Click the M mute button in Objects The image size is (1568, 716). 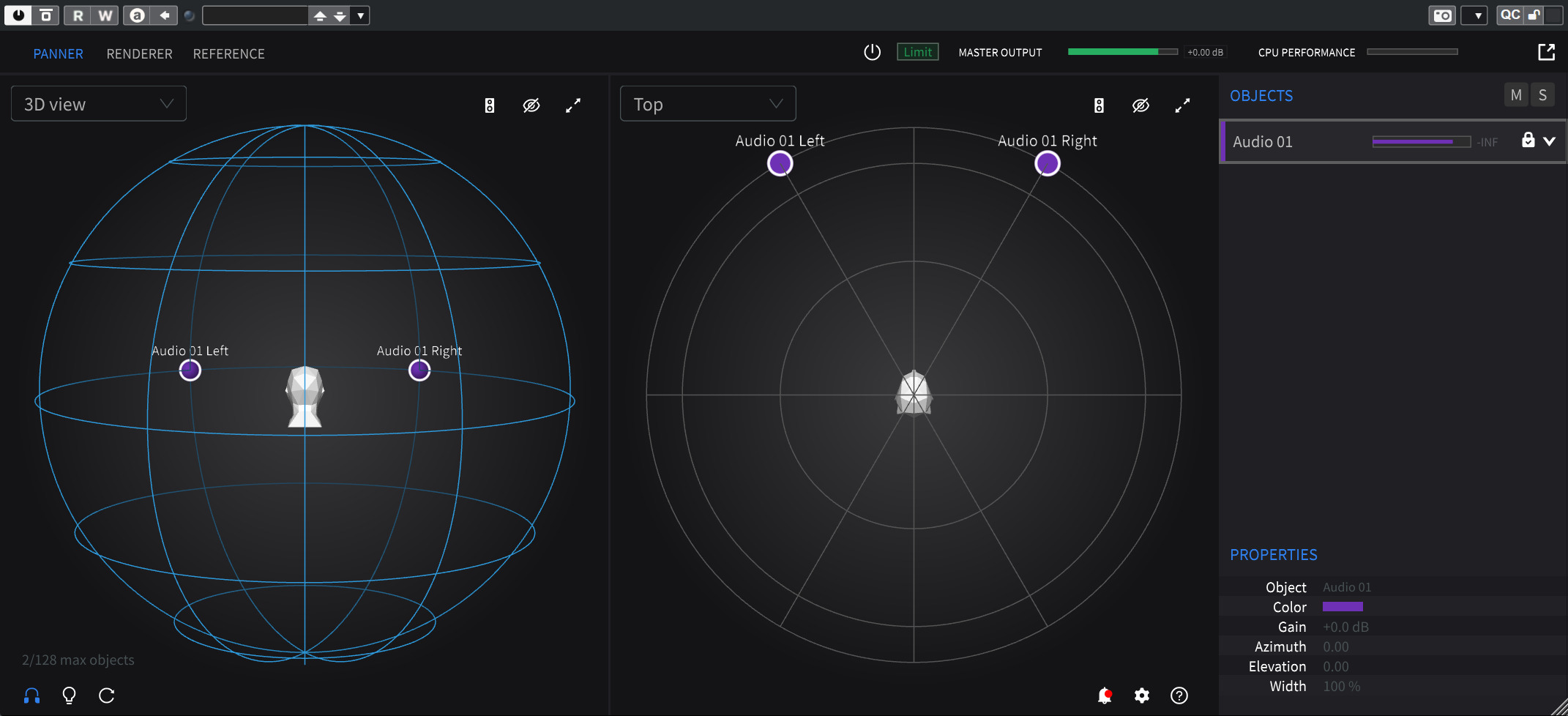pos(1516,95)
